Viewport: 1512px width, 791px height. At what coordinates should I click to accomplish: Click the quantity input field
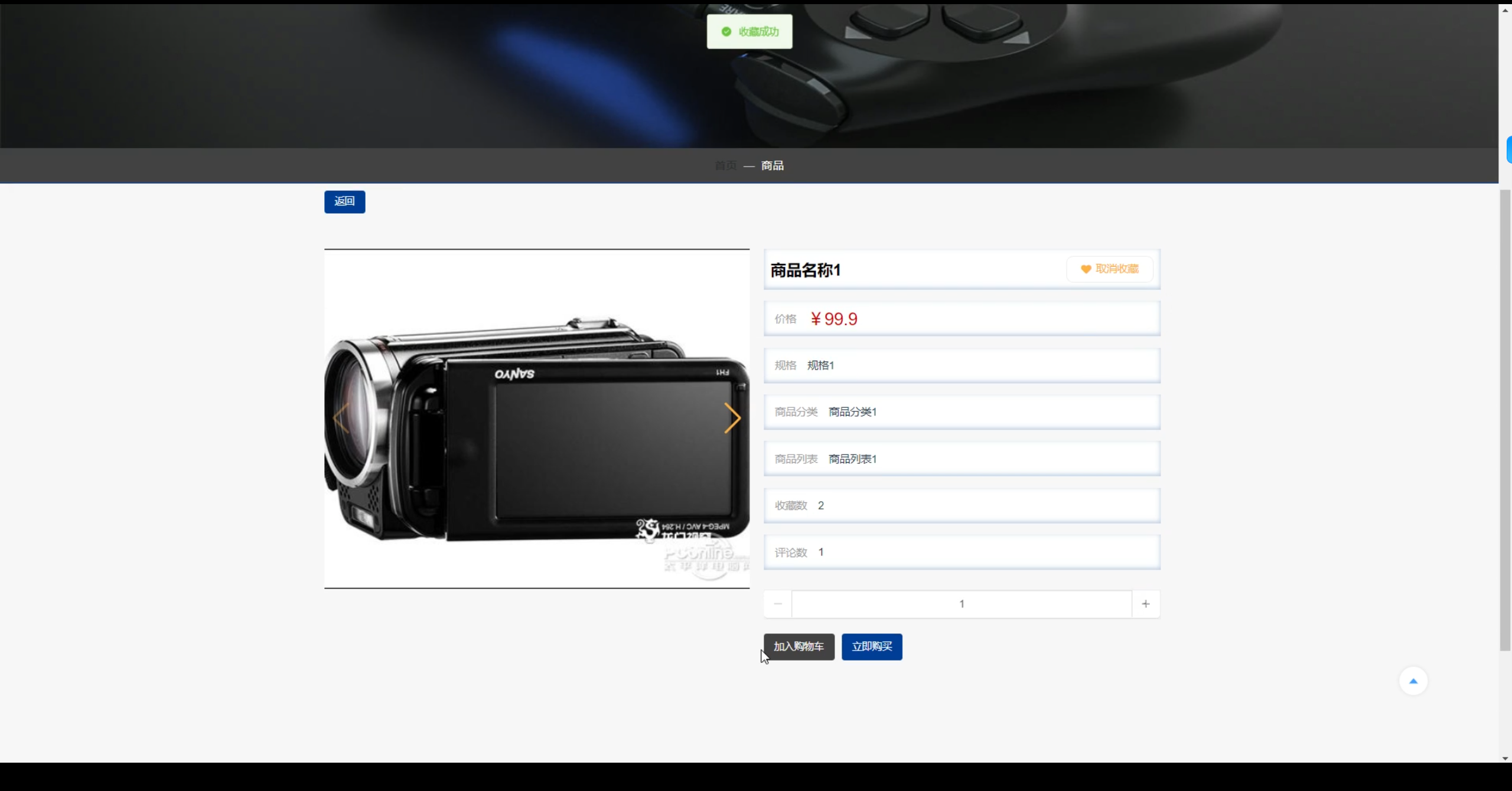961,604
